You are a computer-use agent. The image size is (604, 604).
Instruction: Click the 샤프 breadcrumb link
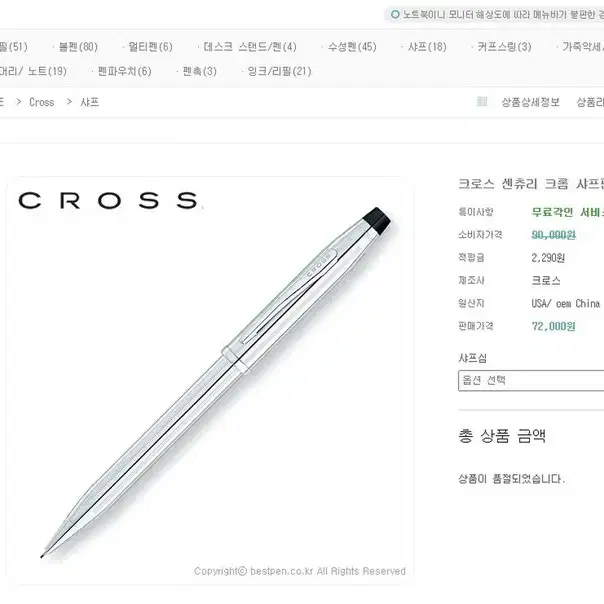coord(90,102)
